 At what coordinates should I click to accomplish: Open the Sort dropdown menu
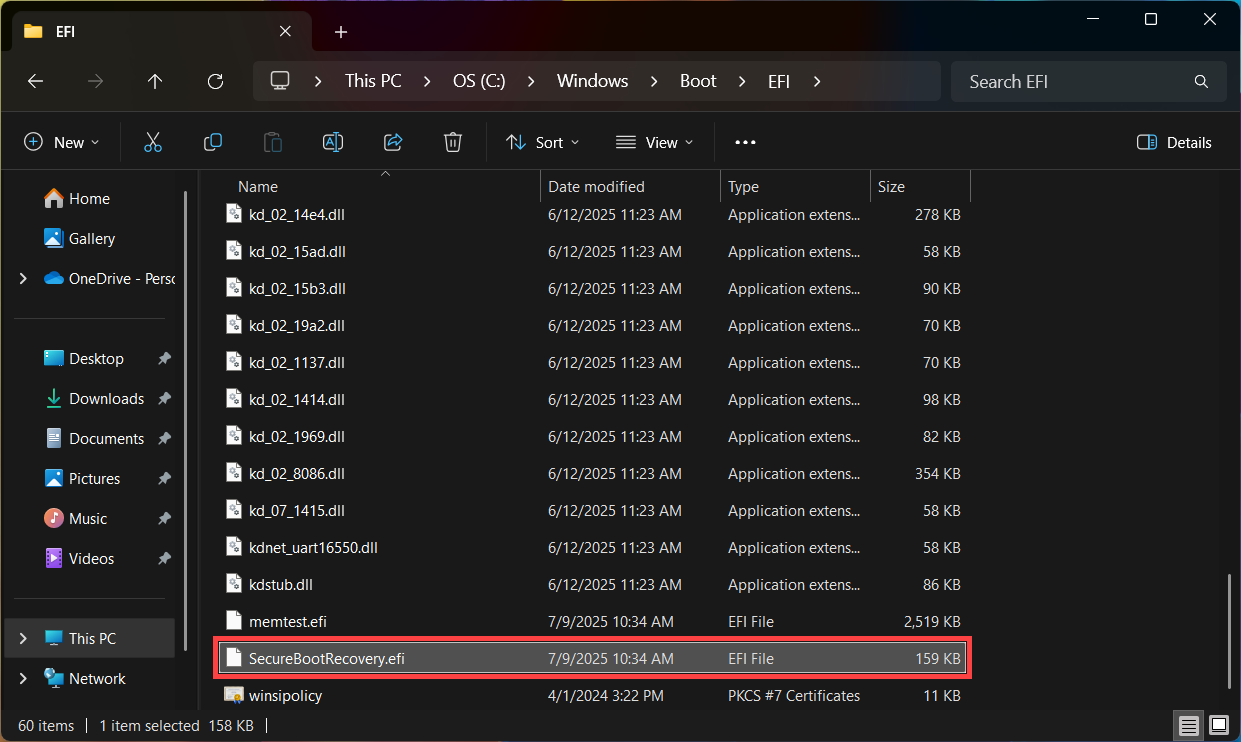click(x=543, y=142)
